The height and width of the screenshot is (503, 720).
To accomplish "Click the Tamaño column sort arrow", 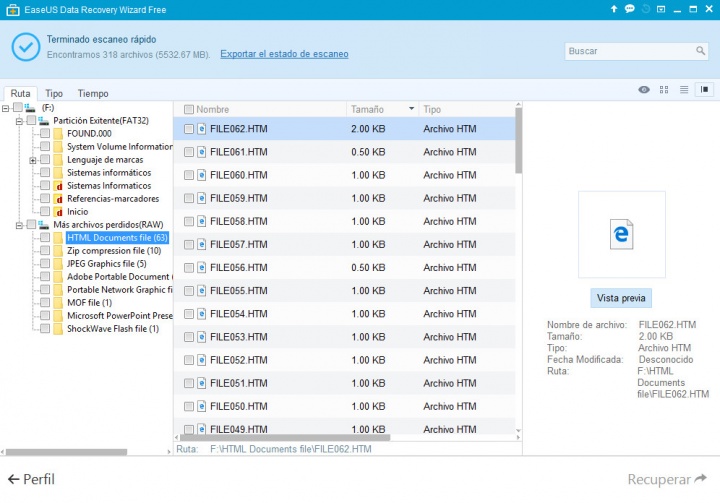I will coord(411,109).
